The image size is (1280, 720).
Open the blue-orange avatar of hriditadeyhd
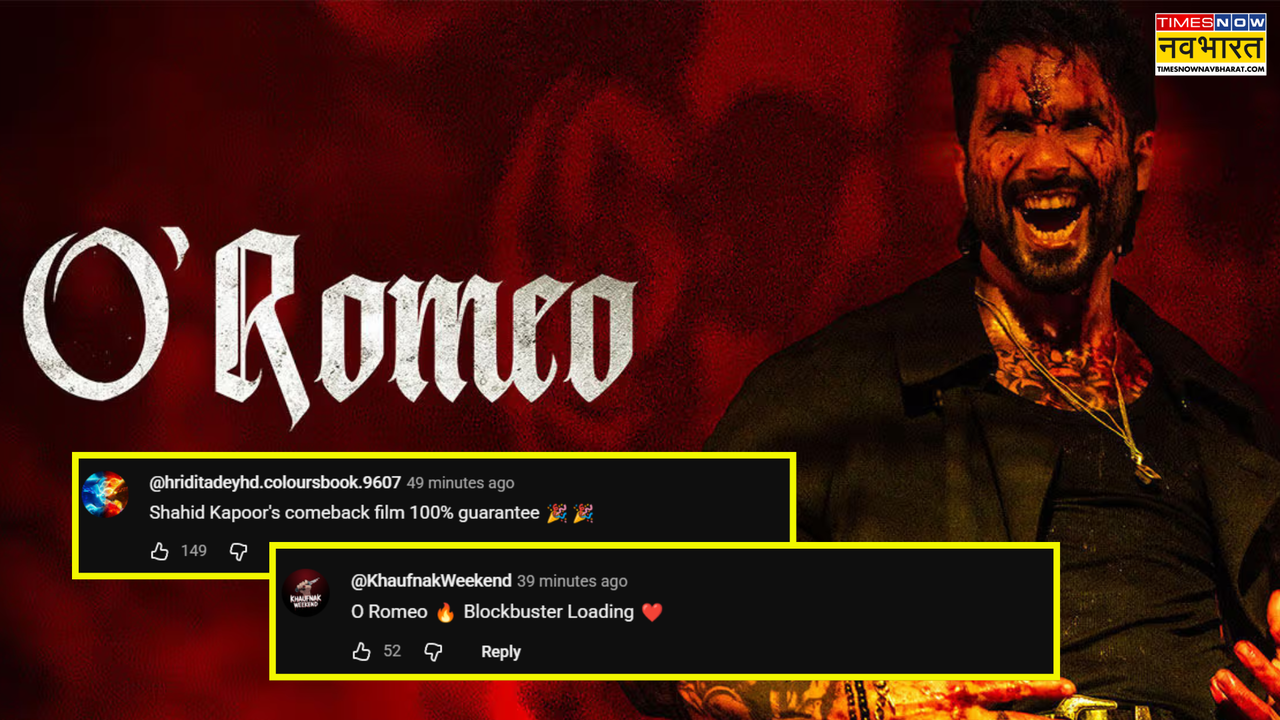coord(105,494)
